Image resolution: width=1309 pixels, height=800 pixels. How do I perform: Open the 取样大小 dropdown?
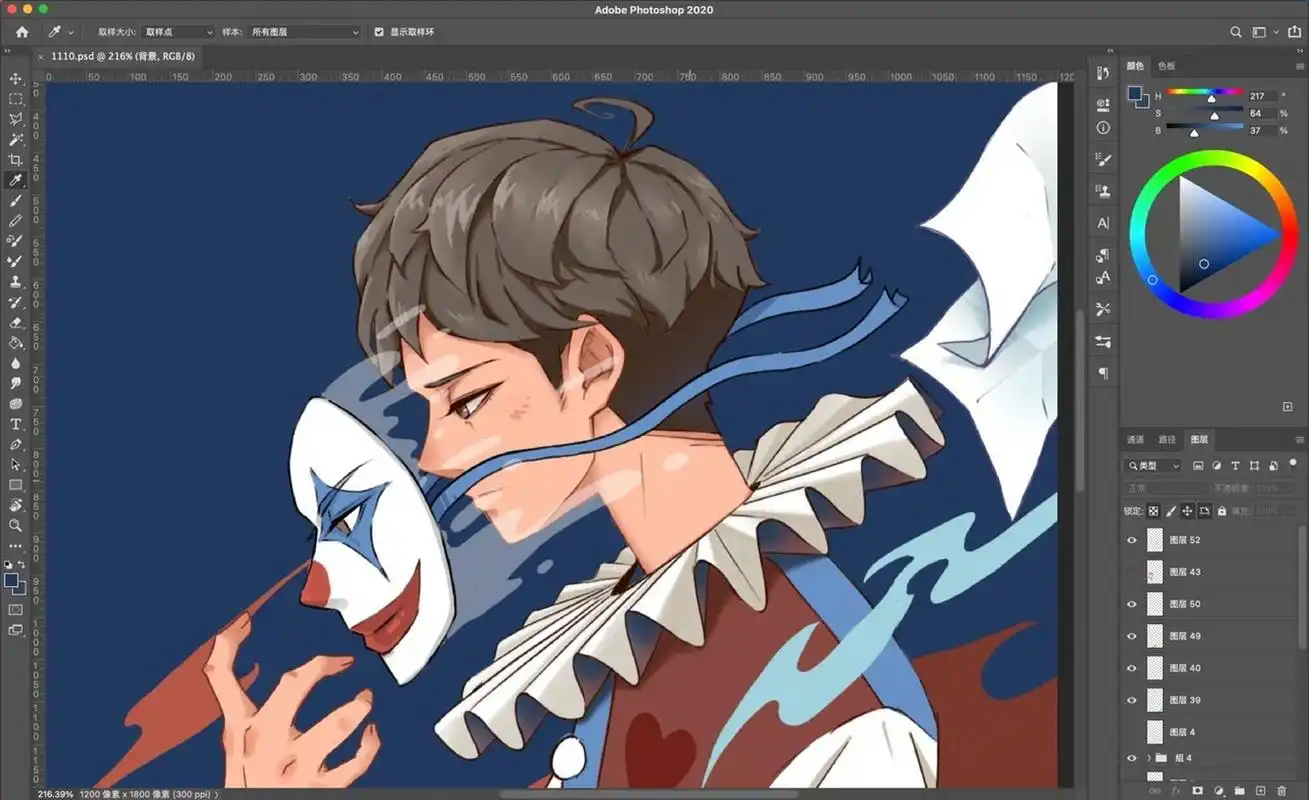[176, 32]
